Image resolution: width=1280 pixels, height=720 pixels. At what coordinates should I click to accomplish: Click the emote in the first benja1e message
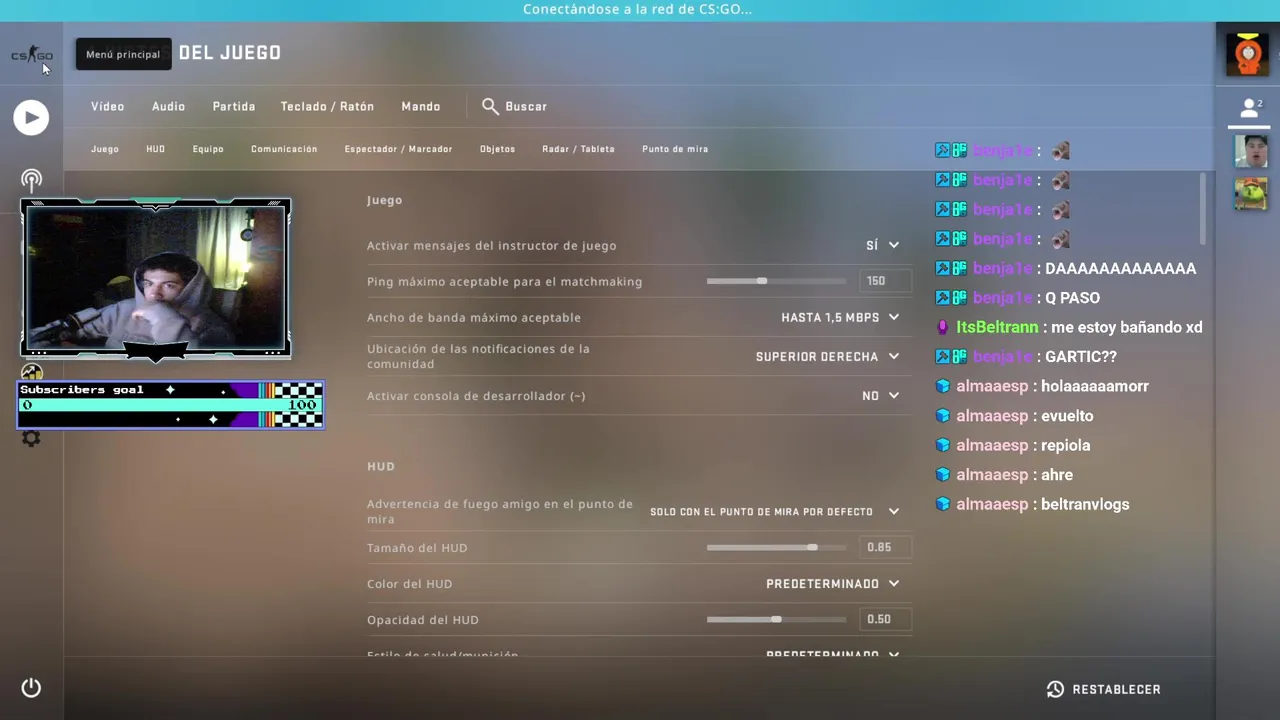(x=1060, y=151)
